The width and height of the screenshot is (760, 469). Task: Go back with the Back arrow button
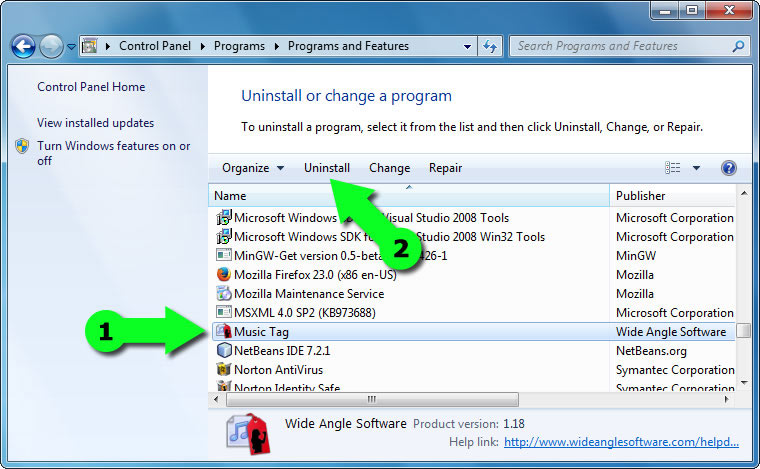tap(23, 47)
